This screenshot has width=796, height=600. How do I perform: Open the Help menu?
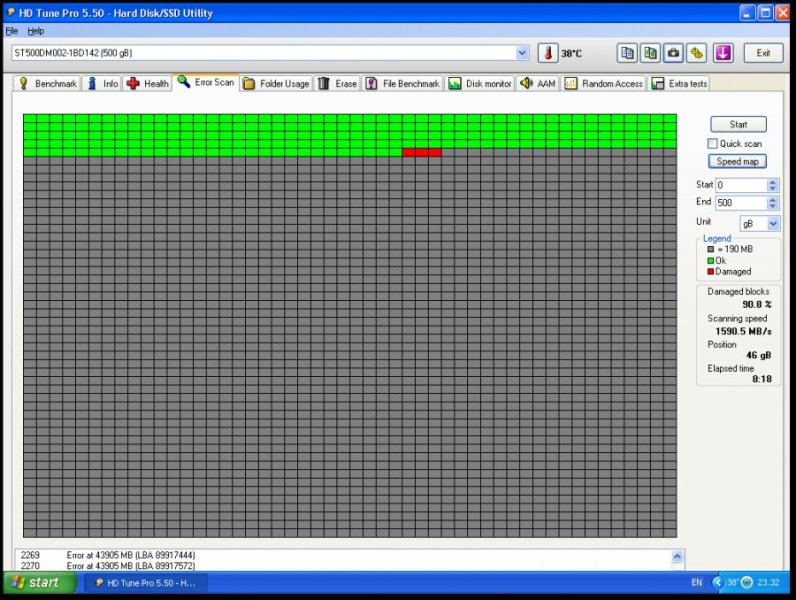click(x=36, y=31)
